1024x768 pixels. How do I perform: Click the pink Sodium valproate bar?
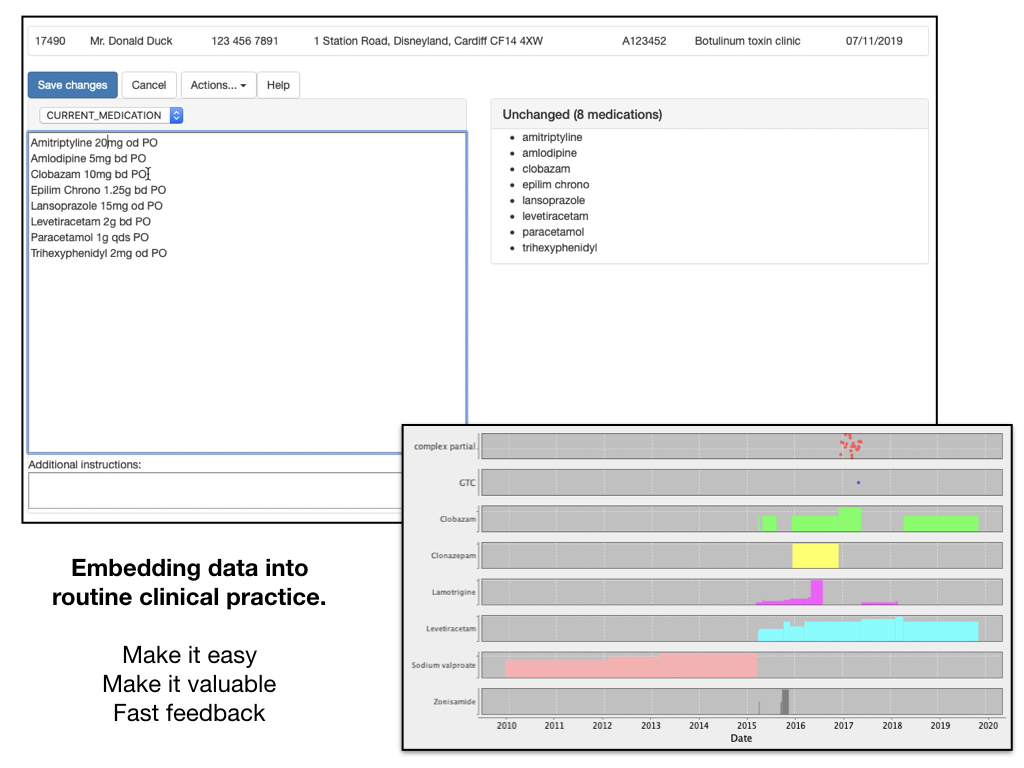click(x=630, y=666)
